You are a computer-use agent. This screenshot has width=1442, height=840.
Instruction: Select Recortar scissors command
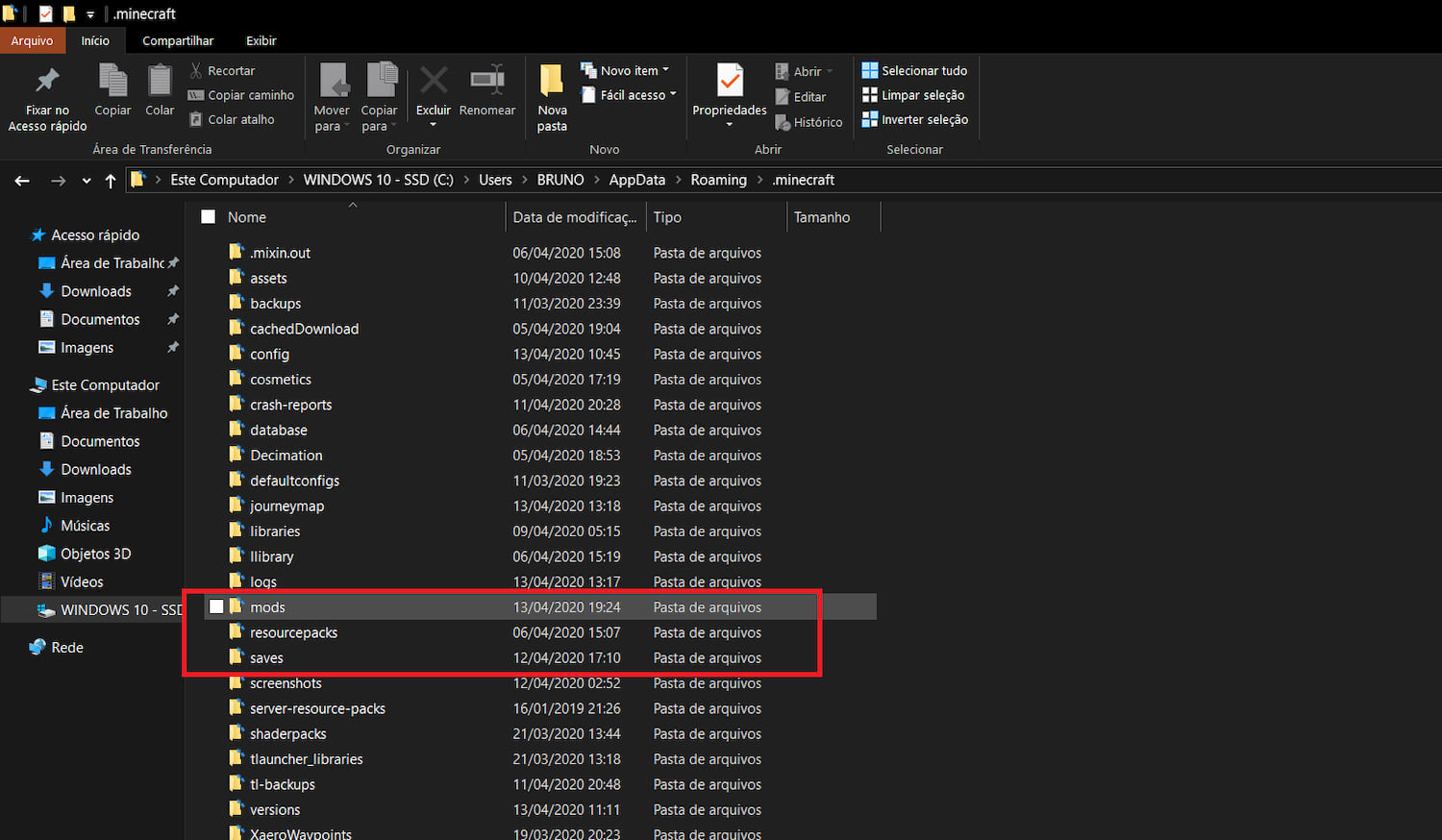(222, 70)
